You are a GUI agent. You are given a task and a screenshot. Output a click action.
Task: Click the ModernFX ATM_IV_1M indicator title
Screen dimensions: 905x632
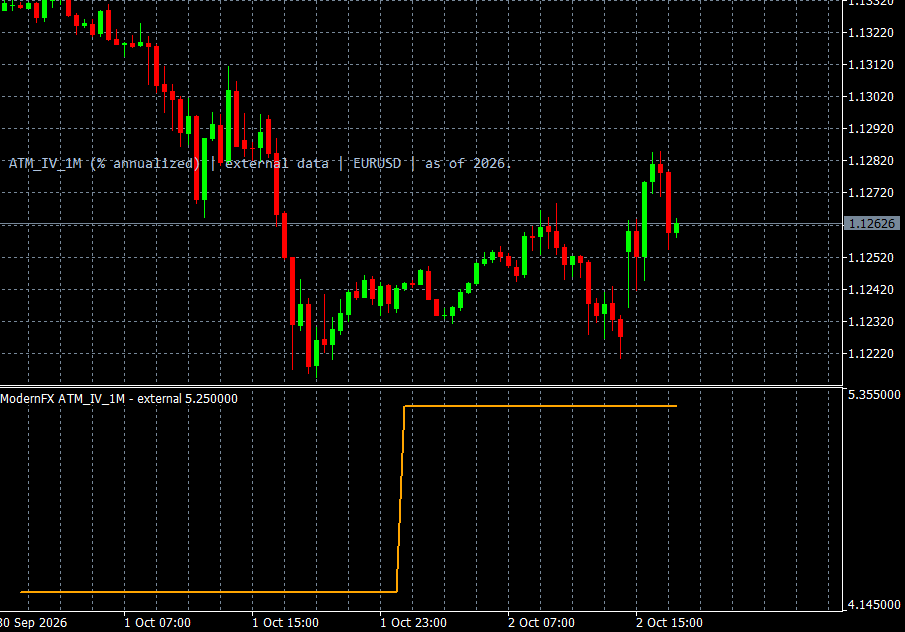[x=119, y=399]
